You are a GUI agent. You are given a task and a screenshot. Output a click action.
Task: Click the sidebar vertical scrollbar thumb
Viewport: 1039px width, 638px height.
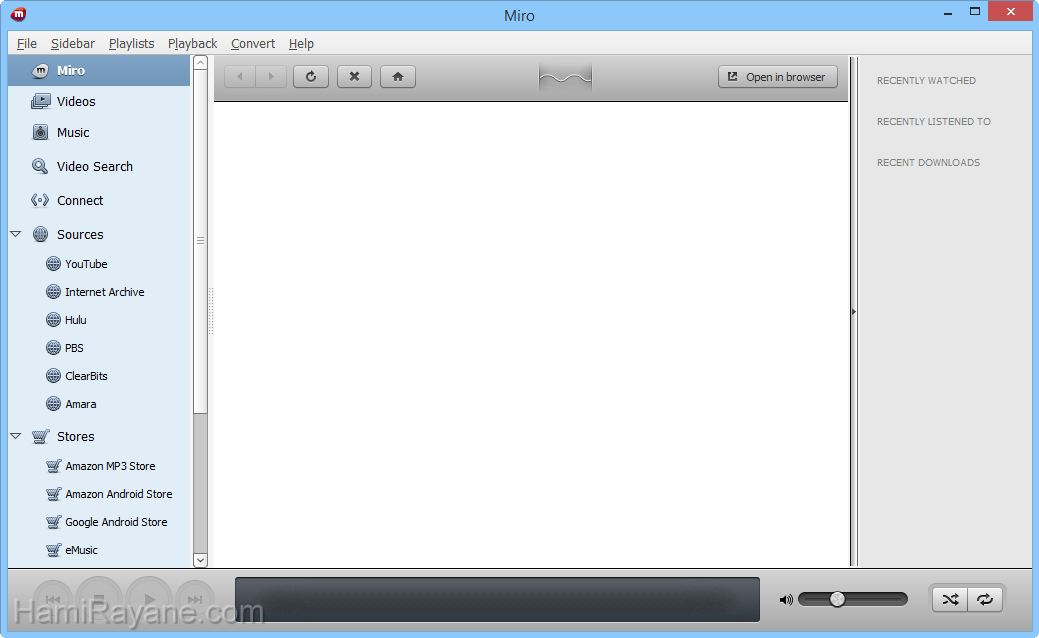click(x=200, y=241)
